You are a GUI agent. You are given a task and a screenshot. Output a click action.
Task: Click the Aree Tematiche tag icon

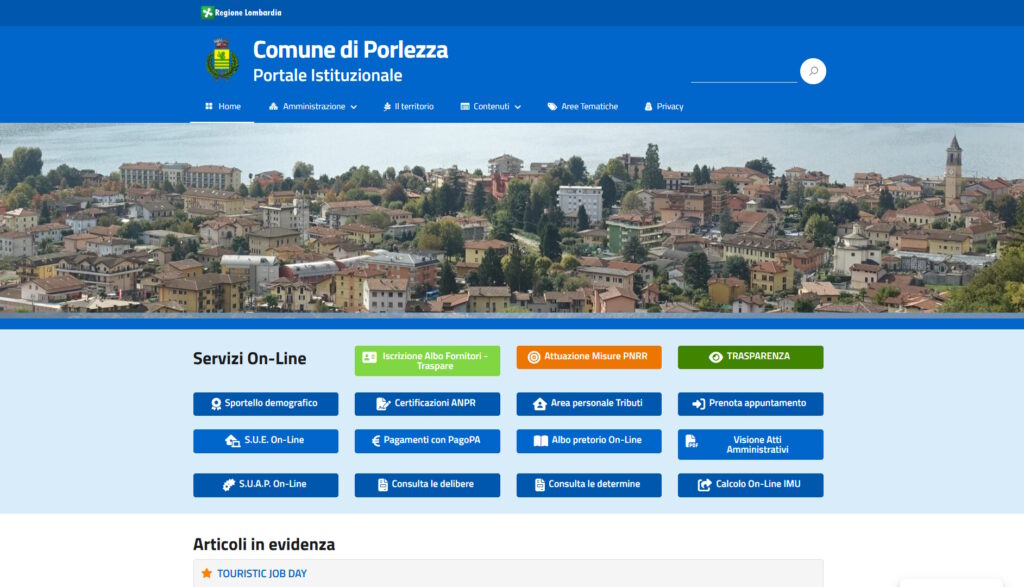point(552,106)
